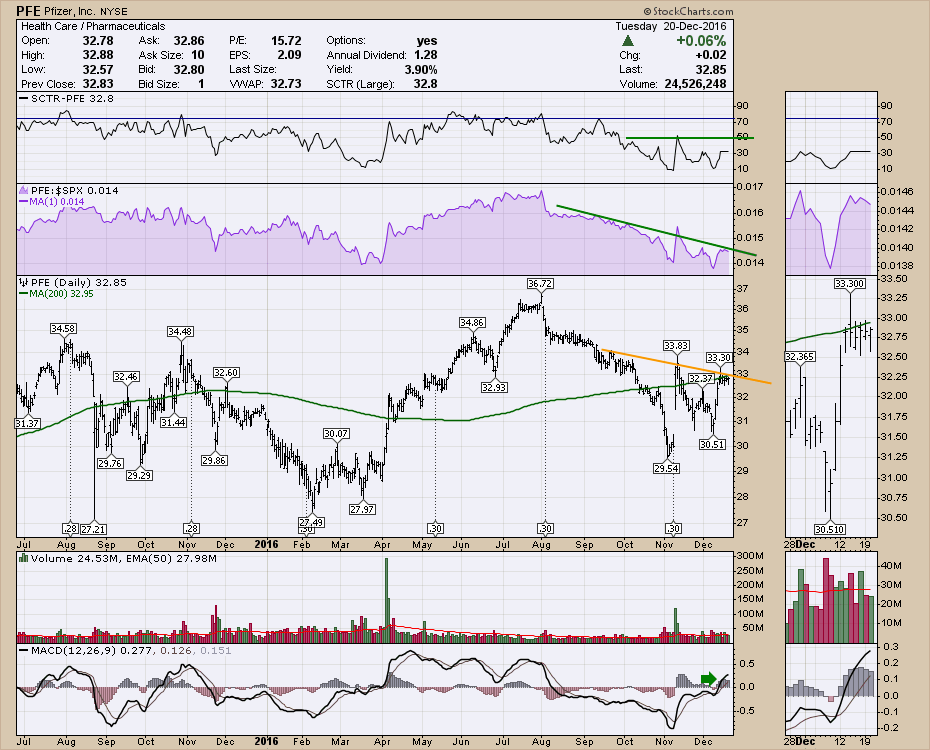Click the Yield value 3.90%
930x750 pixels.
coord(421,69)
